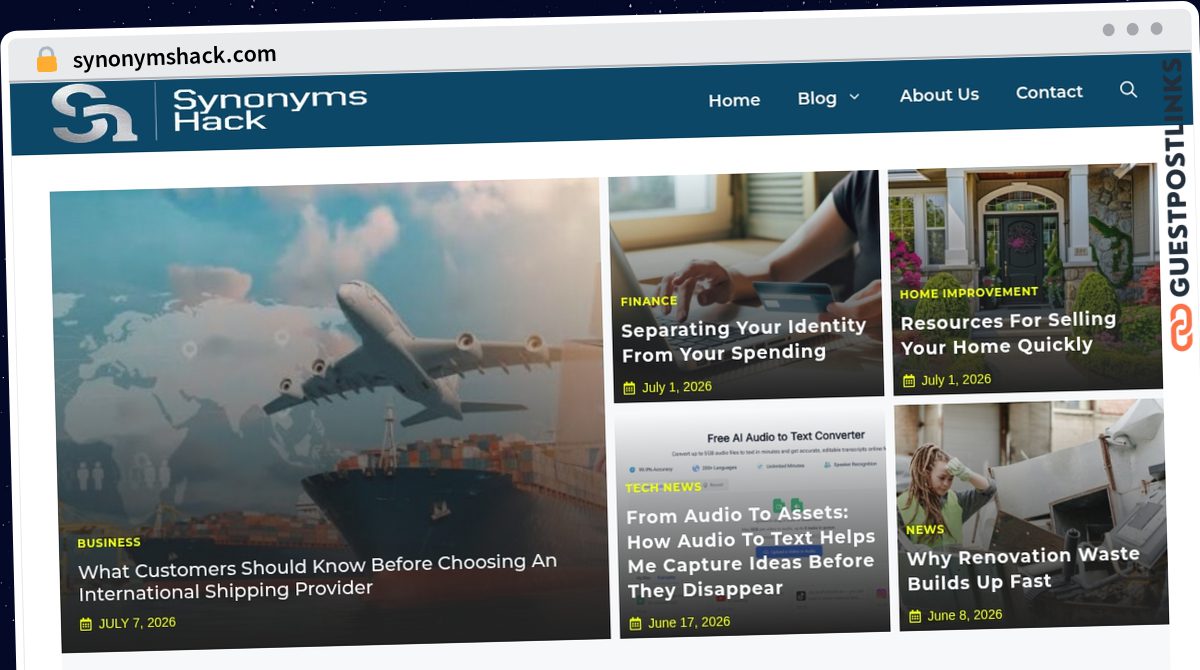
Task: Expand the Blog menu chevron
Action: click(854, 97)
